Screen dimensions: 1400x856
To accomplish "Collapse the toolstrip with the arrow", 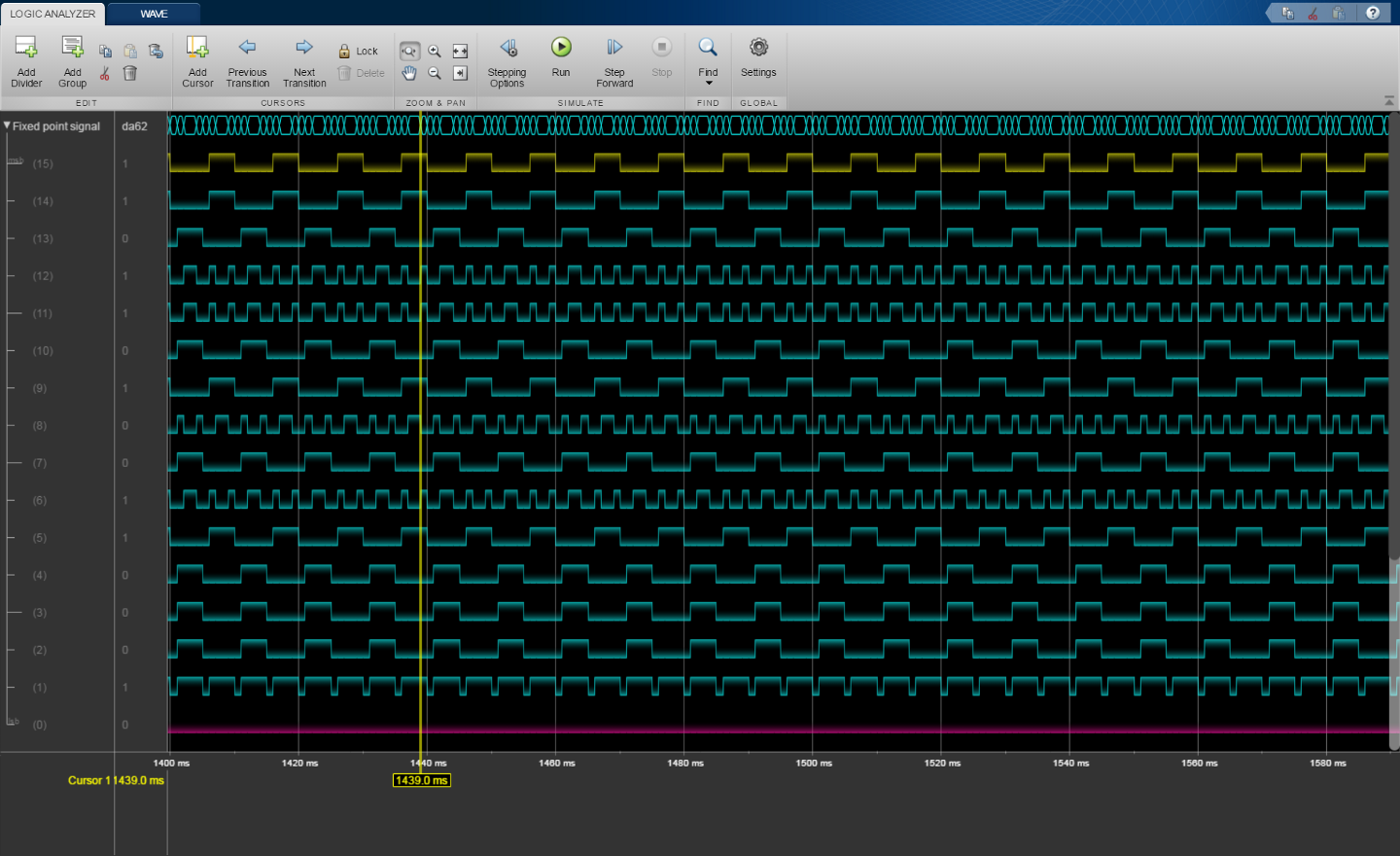I will coord(1388,101).
